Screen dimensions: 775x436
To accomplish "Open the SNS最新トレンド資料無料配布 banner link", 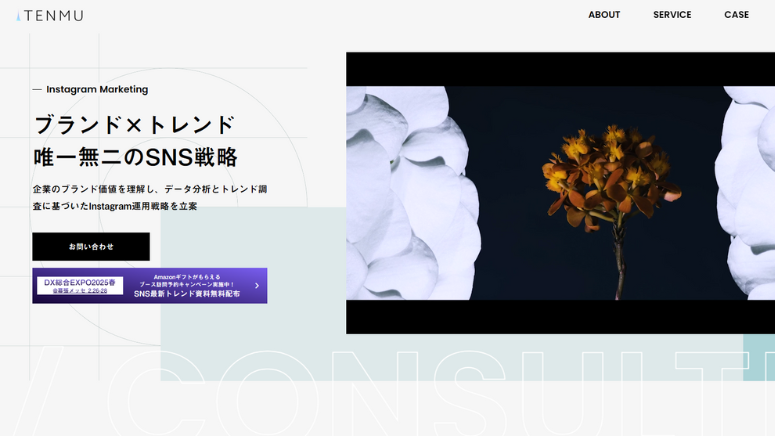I will tap(187, 294).
